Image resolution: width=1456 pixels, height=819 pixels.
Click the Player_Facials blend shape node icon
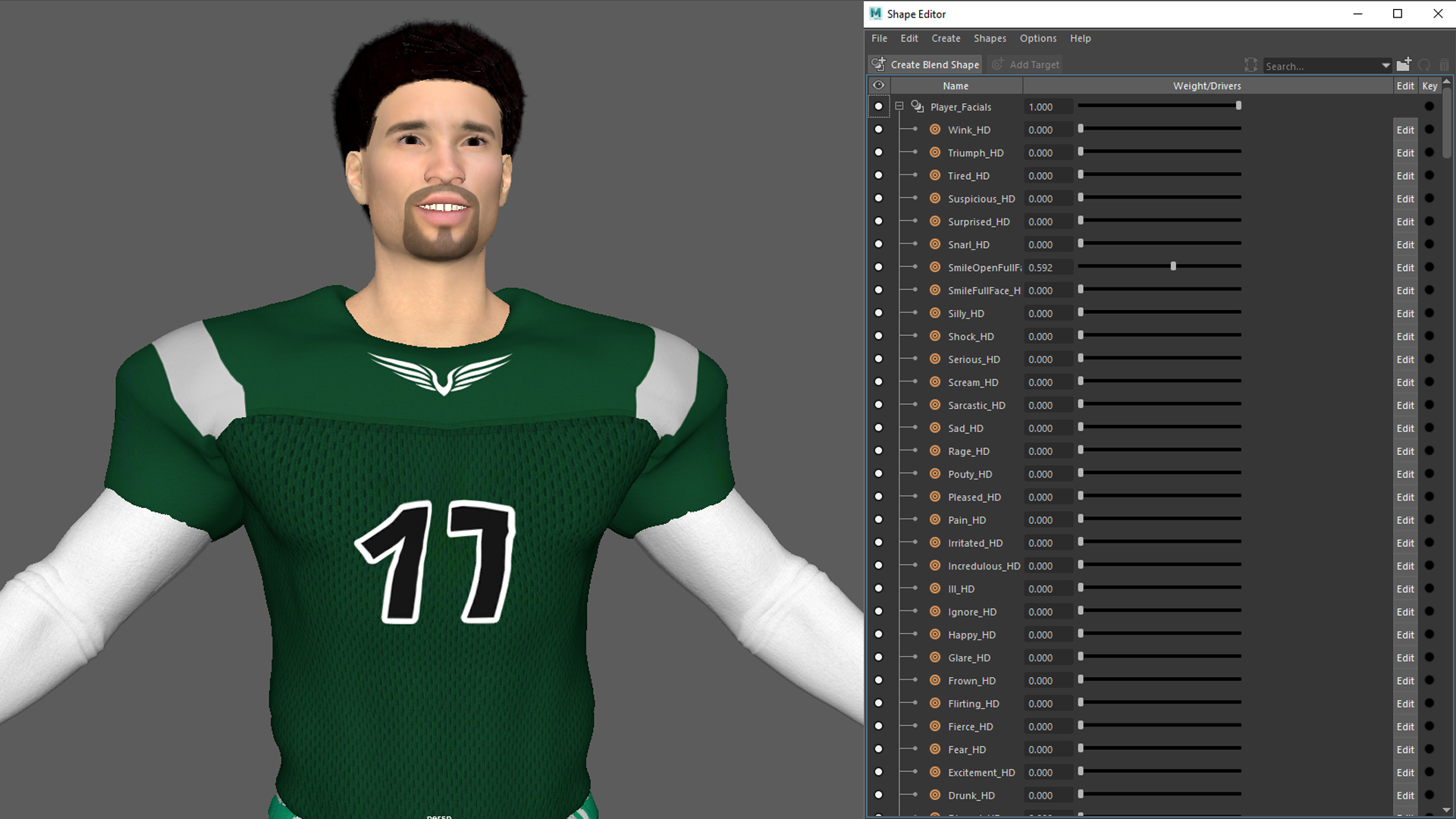coord(918,107)
